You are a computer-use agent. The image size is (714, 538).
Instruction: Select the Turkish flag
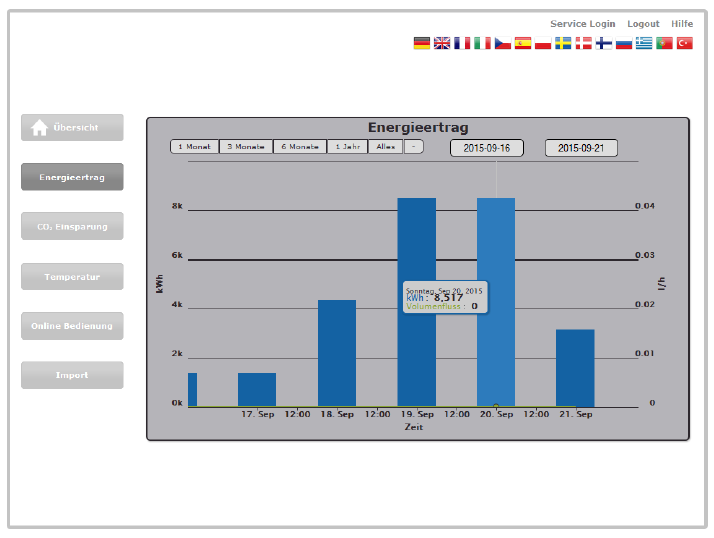[684, 43]
